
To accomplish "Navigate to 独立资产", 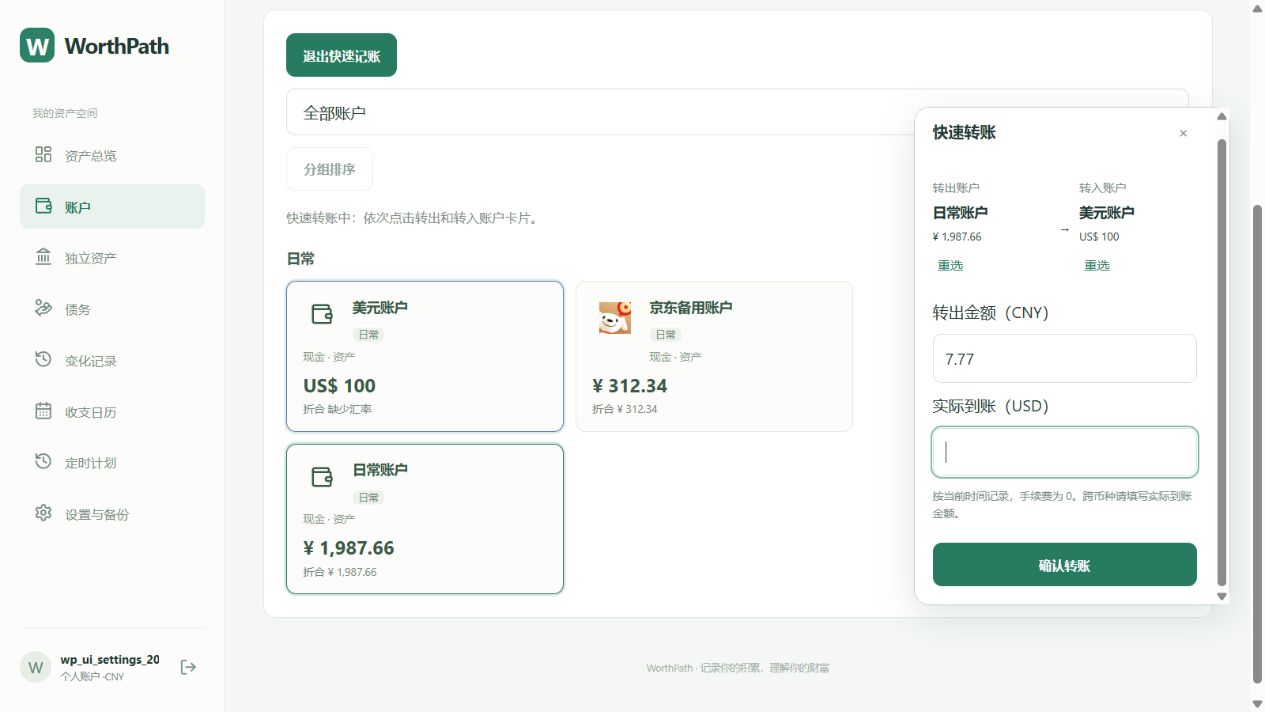I will 112,258.
